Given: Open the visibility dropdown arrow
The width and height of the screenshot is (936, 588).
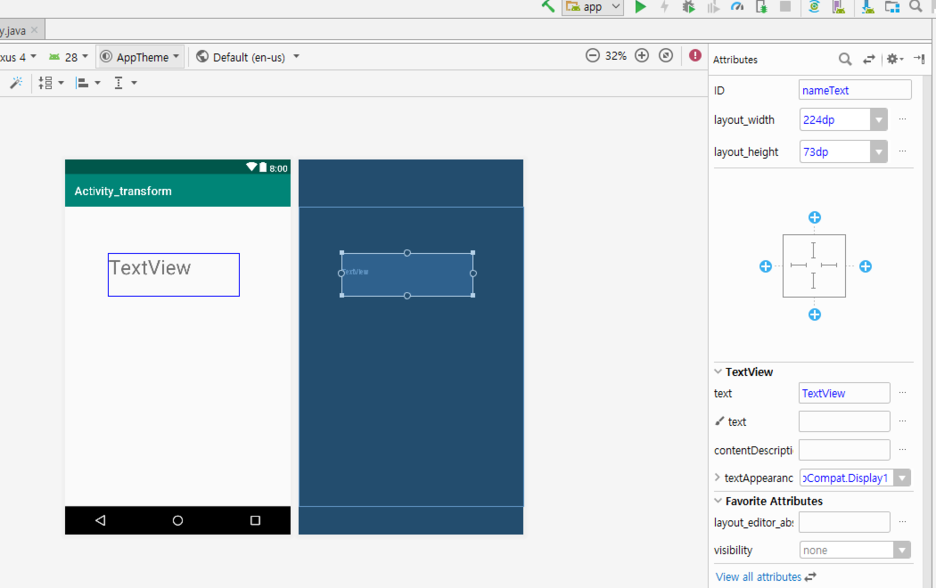Looking at the screenshot, I should [x=903, y=550].
